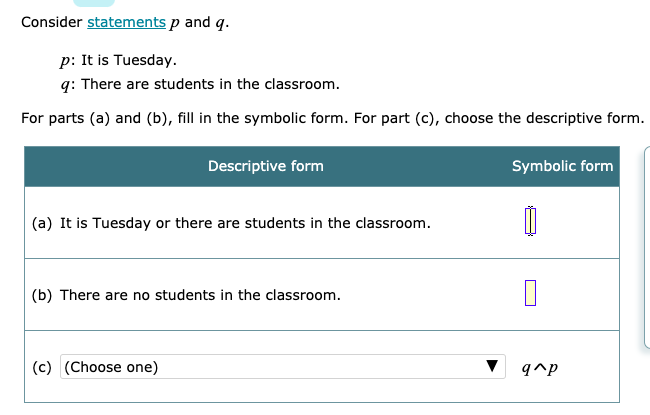The image size is (650, 415).
Task: Click the (a) row label
Action: (42, 222)
